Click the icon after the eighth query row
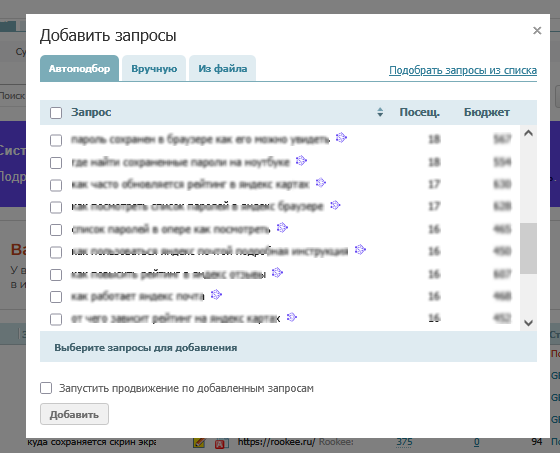This screenshot has height=453, width=560. pyautogui.click(x=216, y=295)
